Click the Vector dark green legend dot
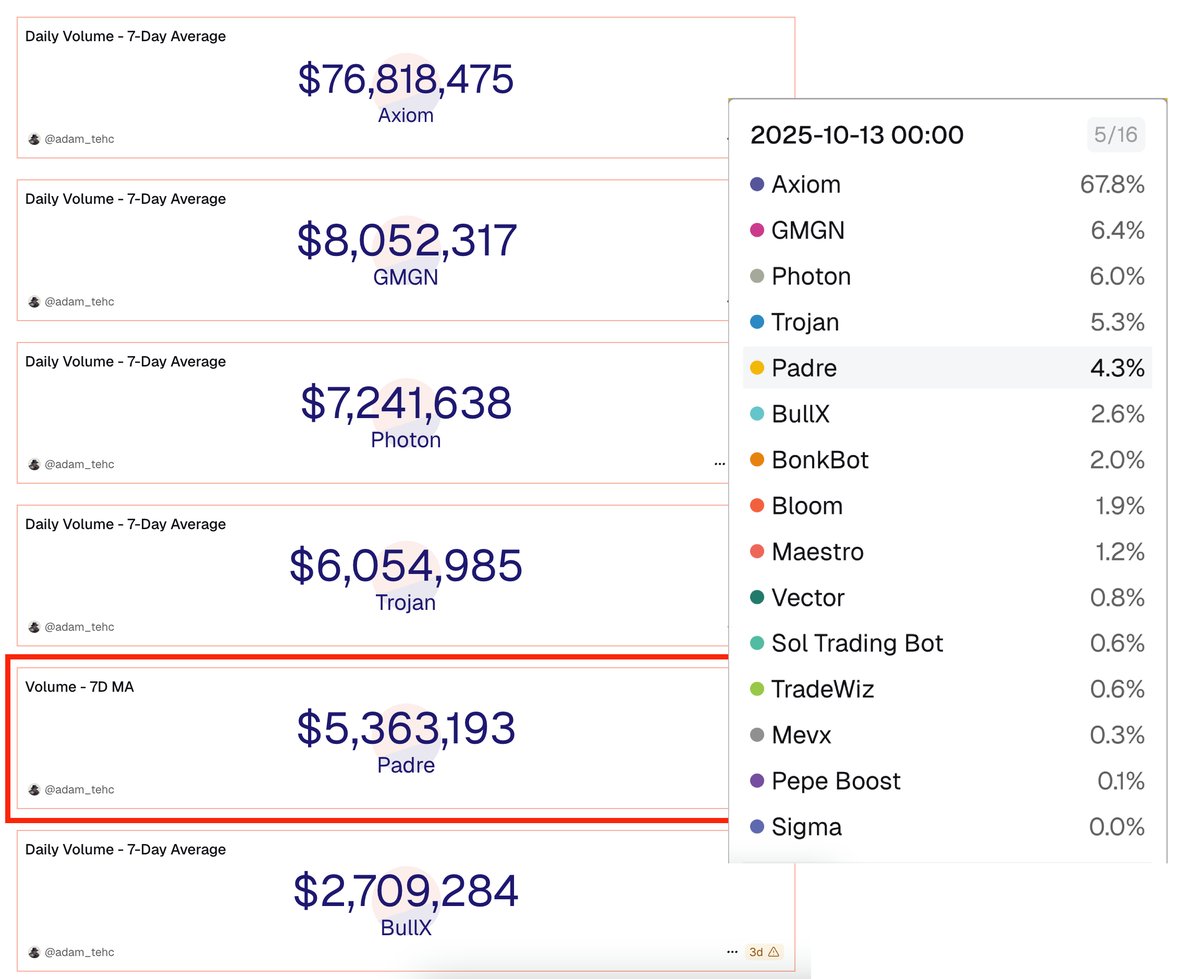This screenshot has height=979, width=1200. point(757,598)
